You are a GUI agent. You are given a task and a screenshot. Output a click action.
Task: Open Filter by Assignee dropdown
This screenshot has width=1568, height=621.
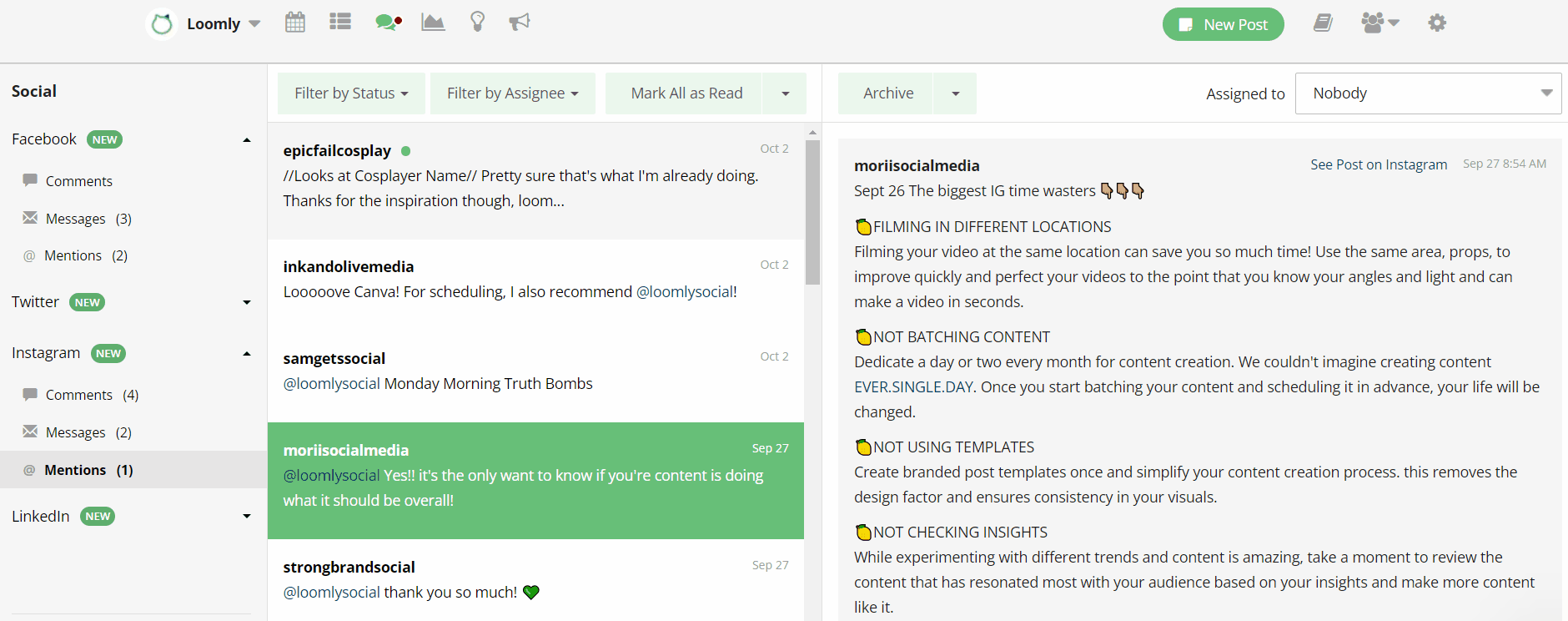point(513,93)
